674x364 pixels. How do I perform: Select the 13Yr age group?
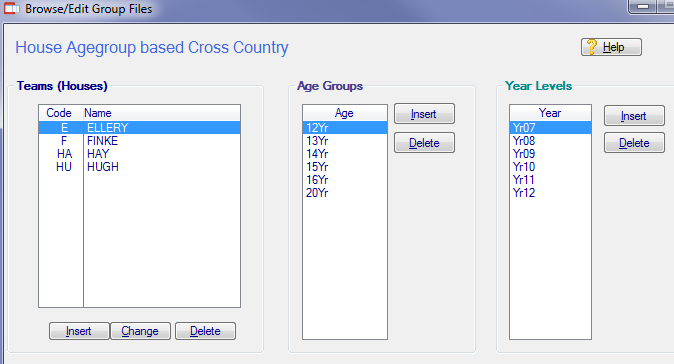[x=345, y=141]
